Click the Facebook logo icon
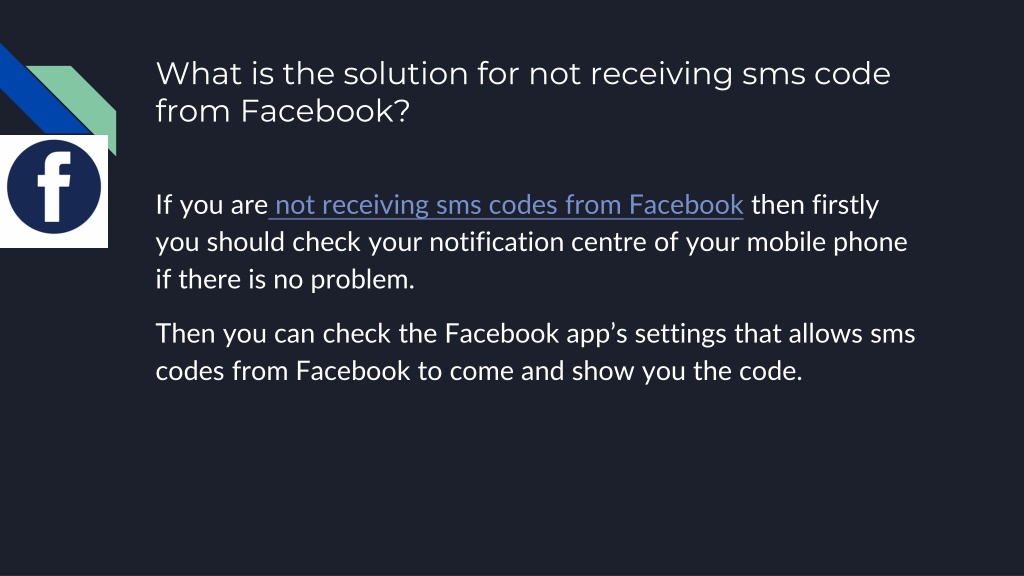This screenshot has height=576, width=1024. [54, 187]
